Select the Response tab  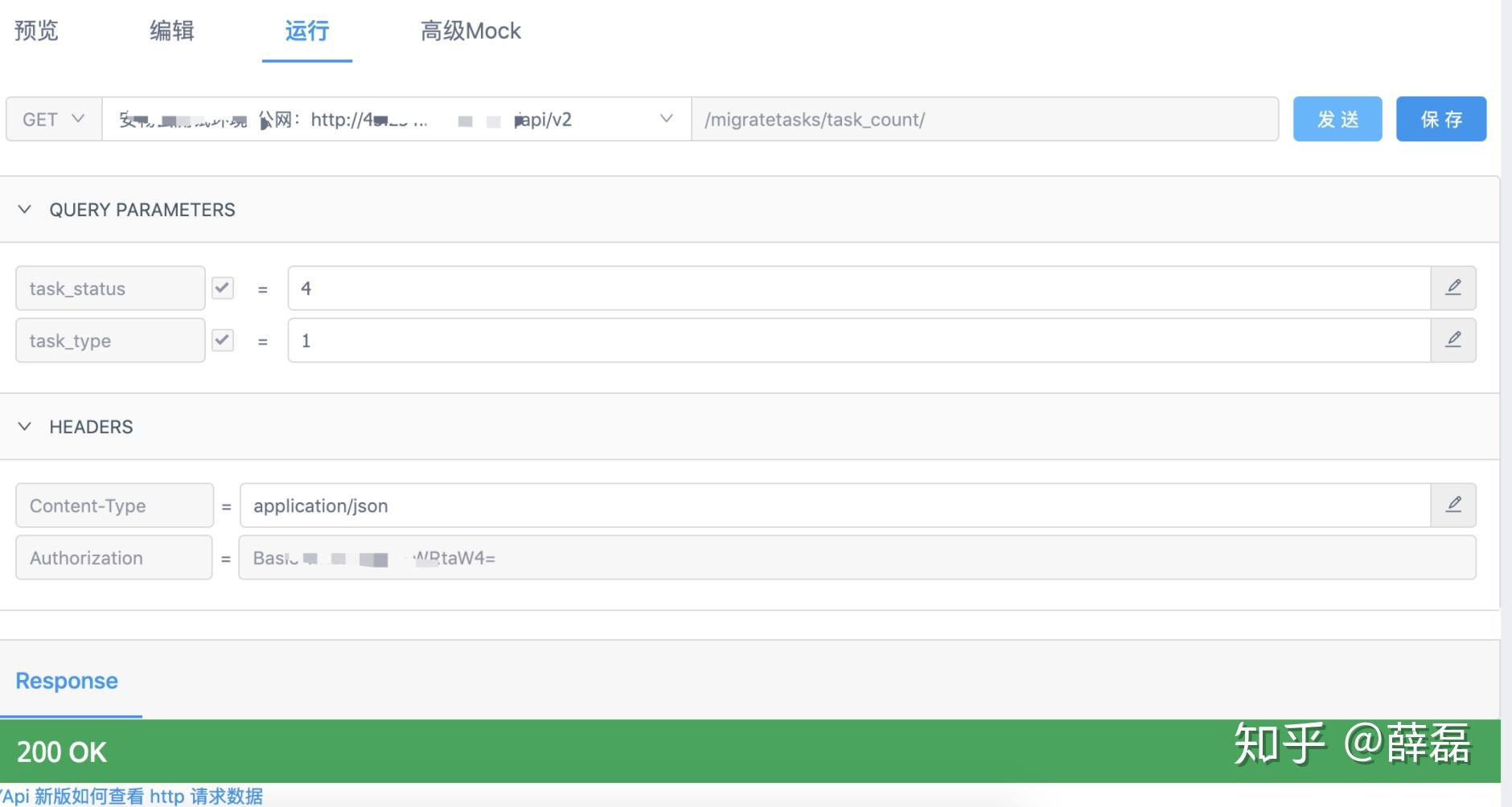(67, 681)
